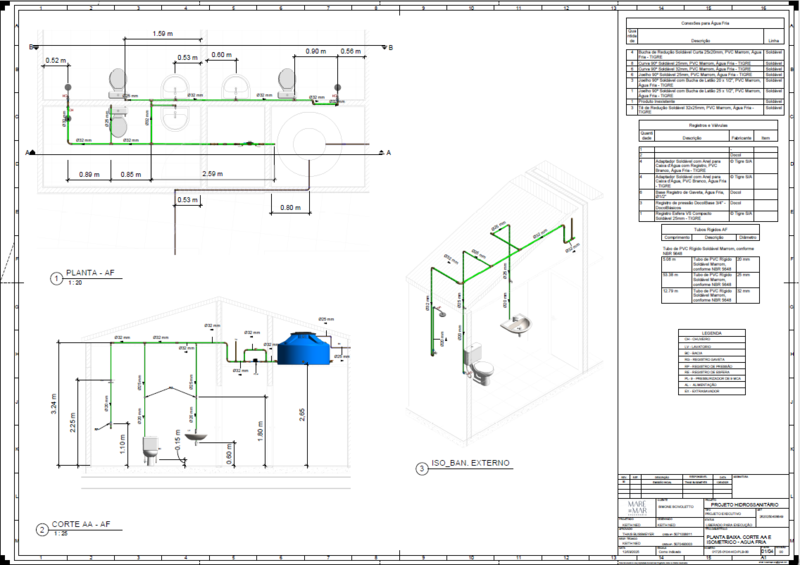Click the Fabricante column header
The image size is (800, 565).
coord(741,138)
